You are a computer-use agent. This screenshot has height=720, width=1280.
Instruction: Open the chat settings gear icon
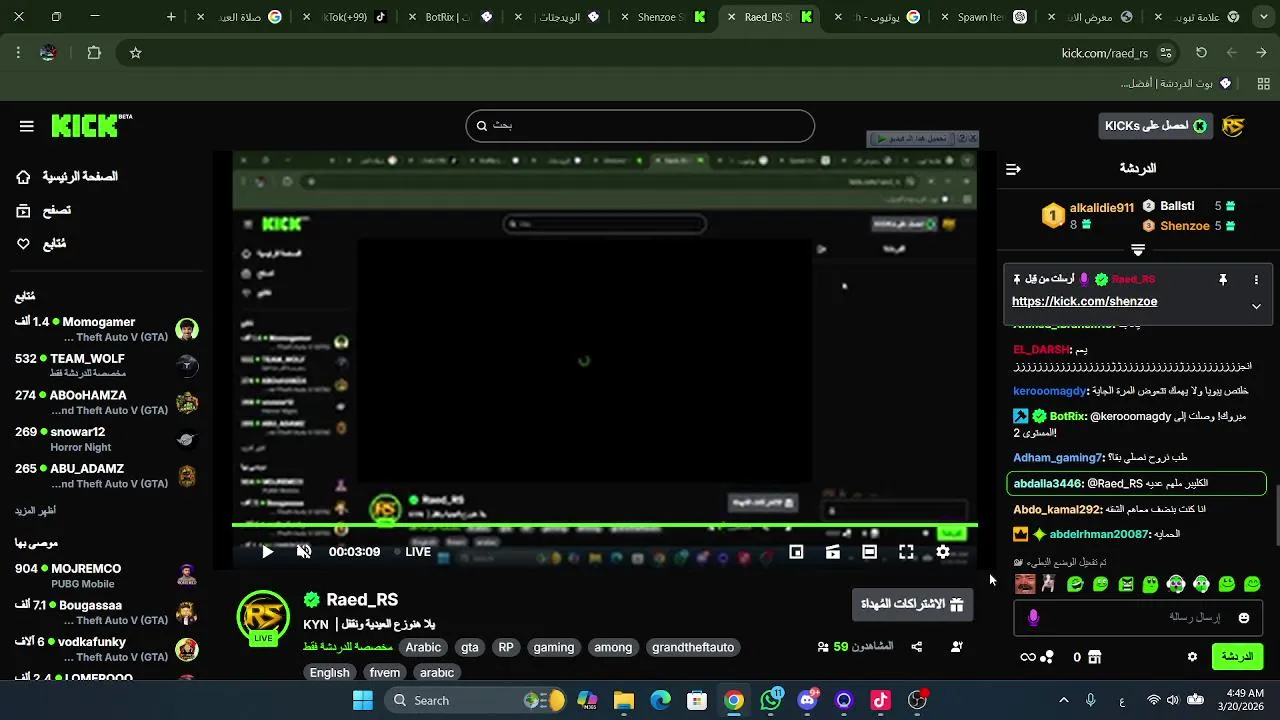coord(1192,657)
